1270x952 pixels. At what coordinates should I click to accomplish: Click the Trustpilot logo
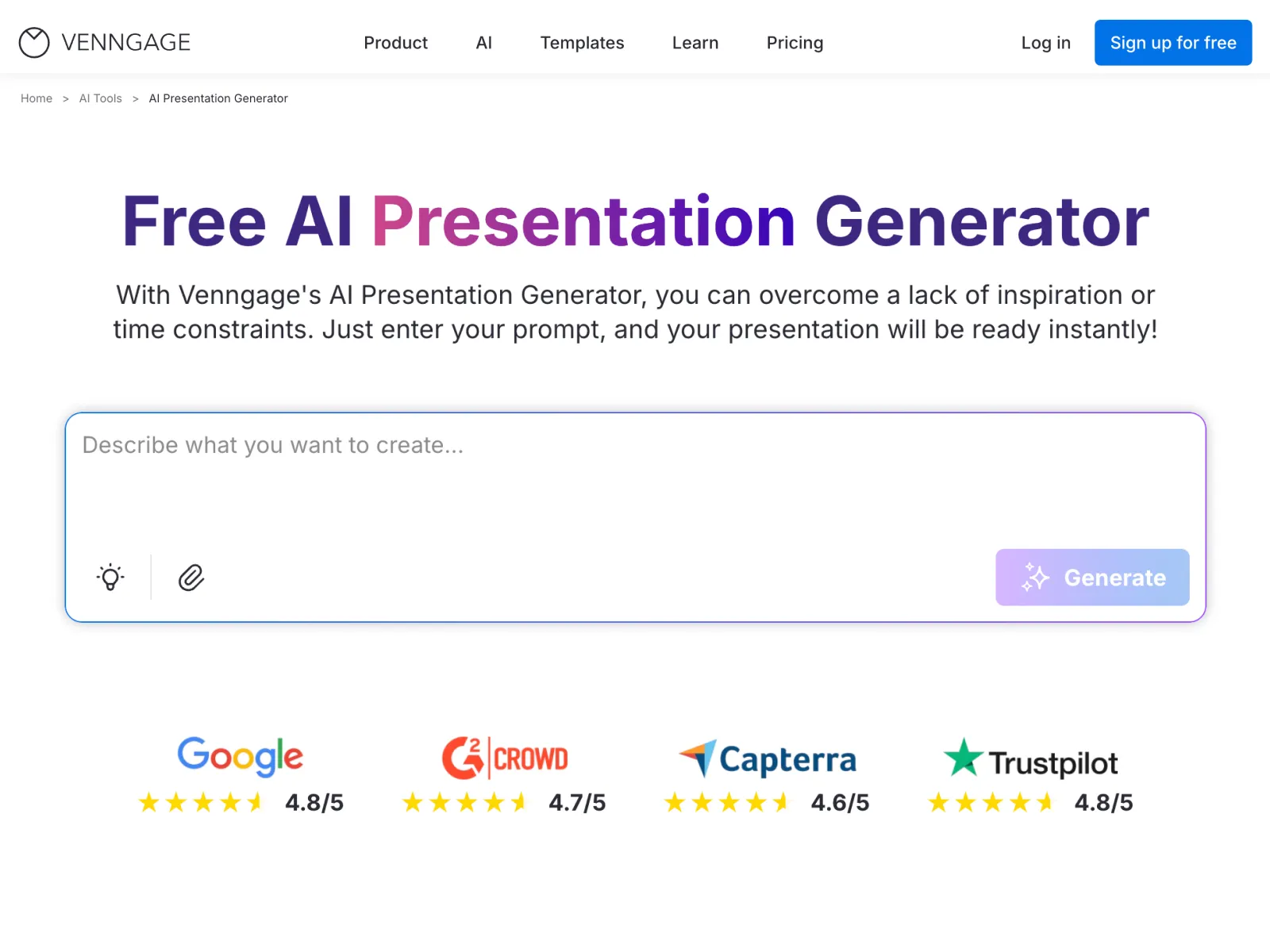(x=1030, y=759)
